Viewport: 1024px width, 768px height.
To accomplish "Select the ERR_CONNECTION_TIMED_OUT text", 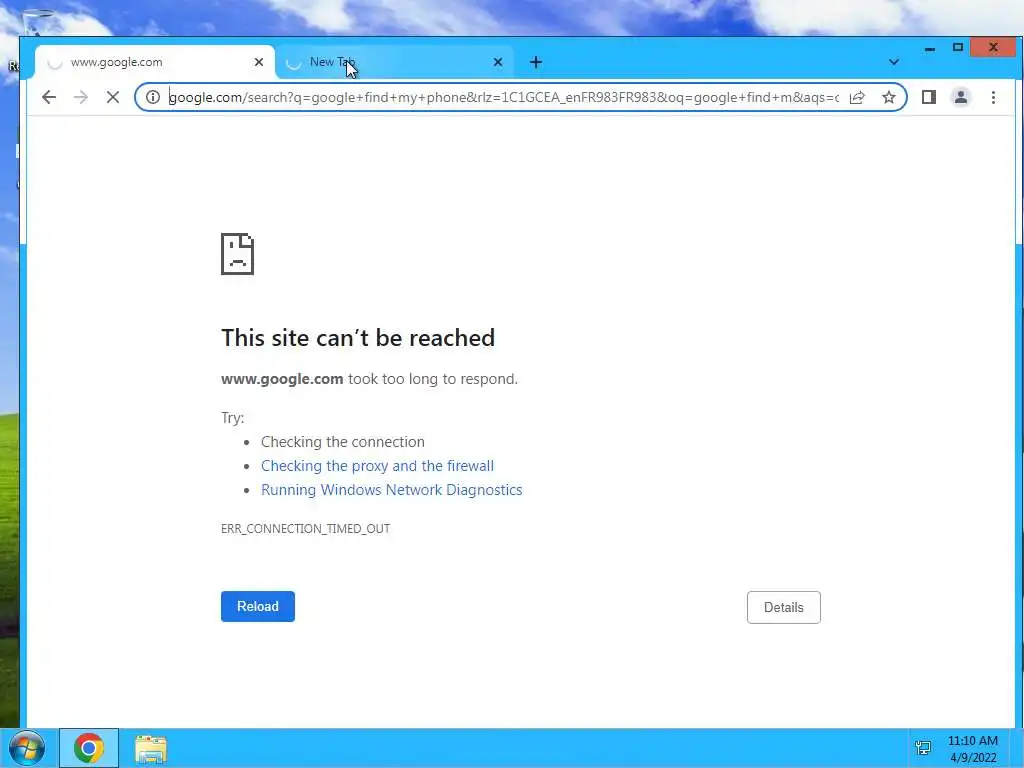I will click(306, 528).
